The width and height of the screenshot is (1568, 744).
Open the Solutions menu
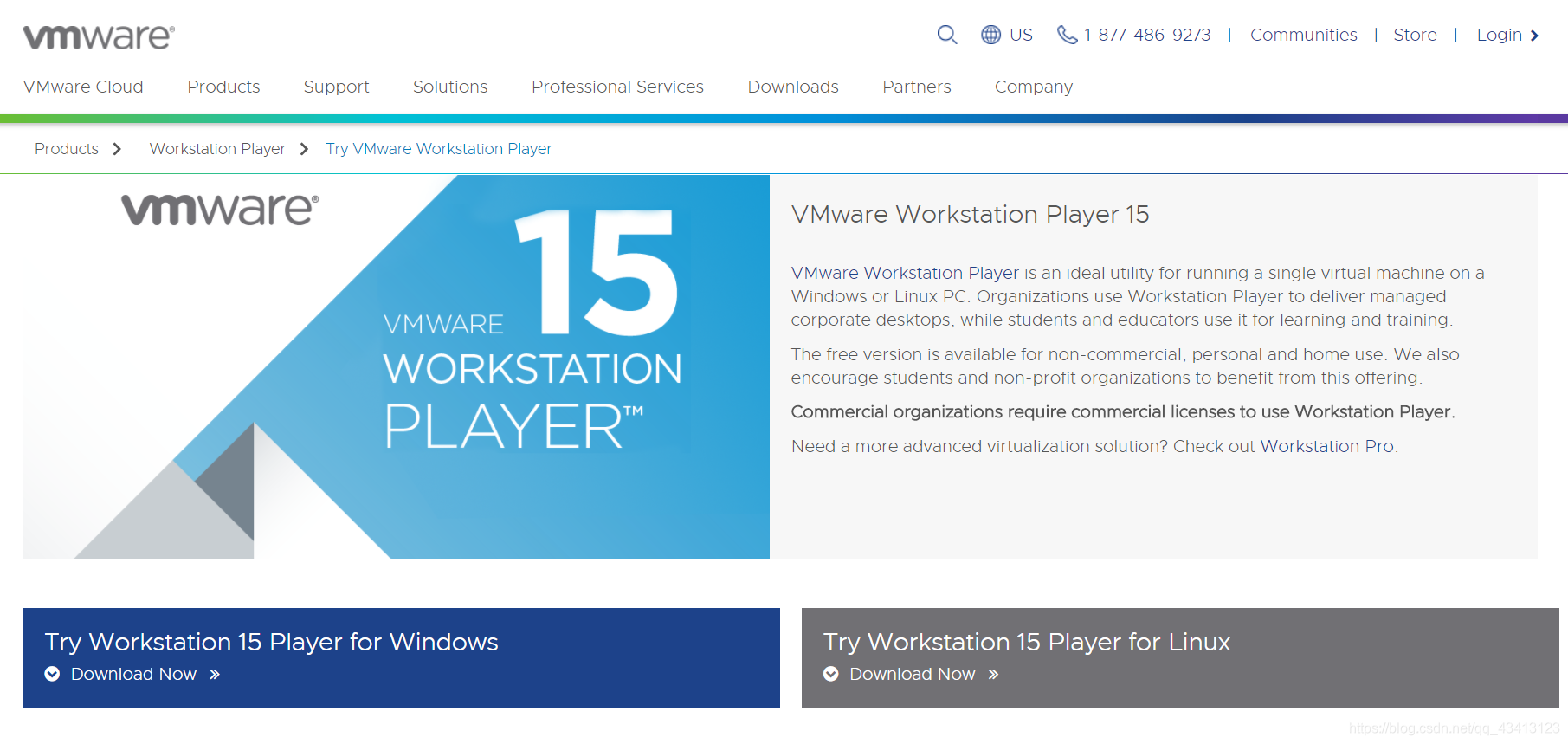[450, 87]
